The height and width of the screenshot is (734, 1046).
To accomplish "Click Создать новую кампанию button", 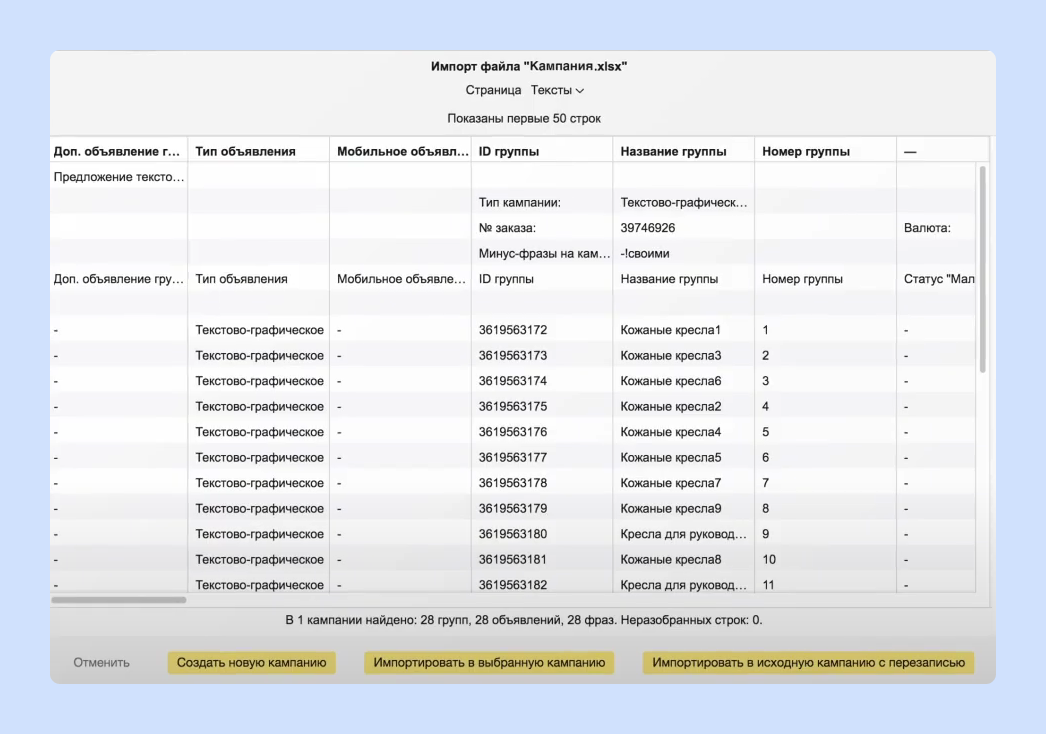I will pos(251,663).
